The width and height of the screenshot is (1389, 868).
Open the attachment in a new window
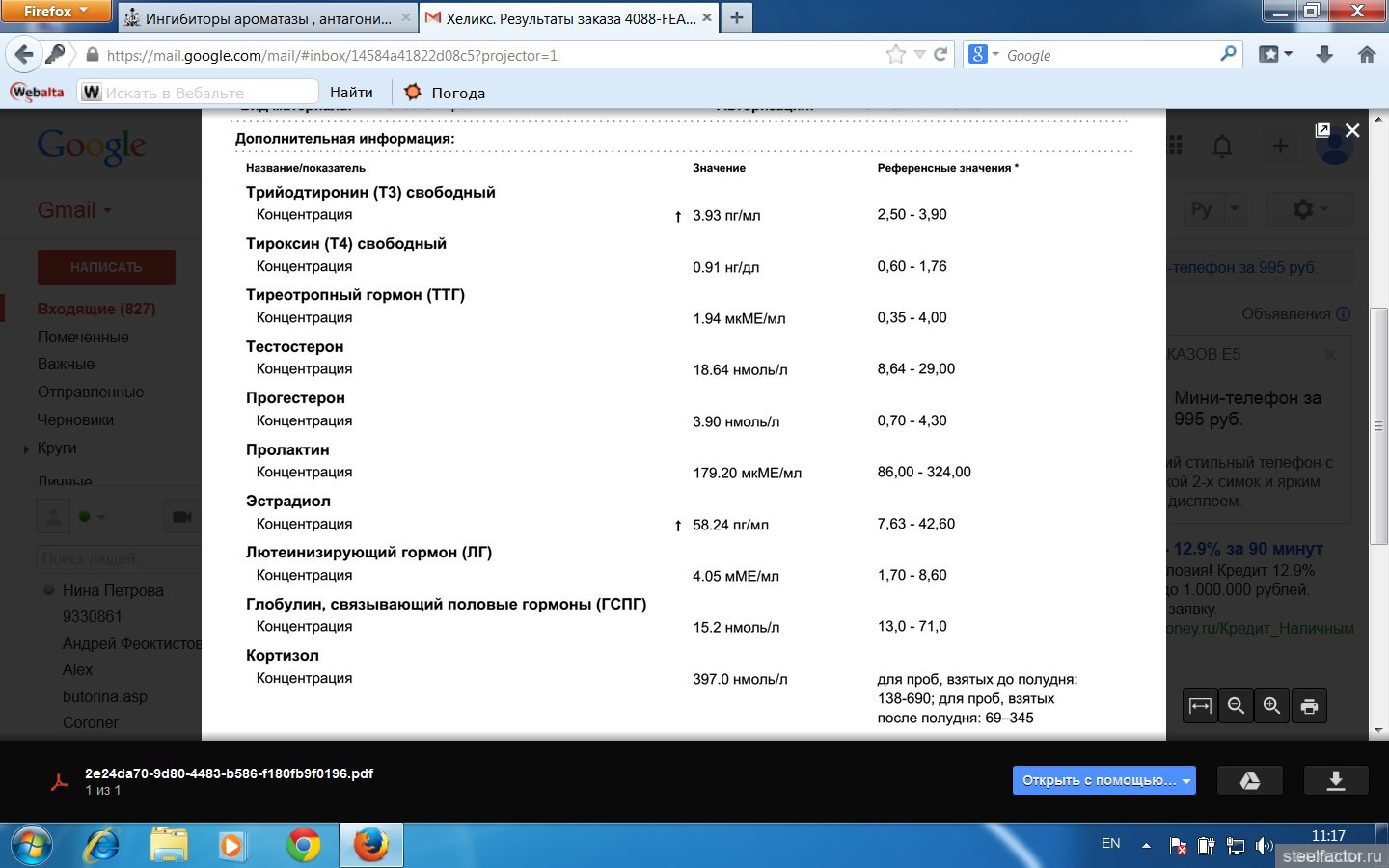point(1322,130)
